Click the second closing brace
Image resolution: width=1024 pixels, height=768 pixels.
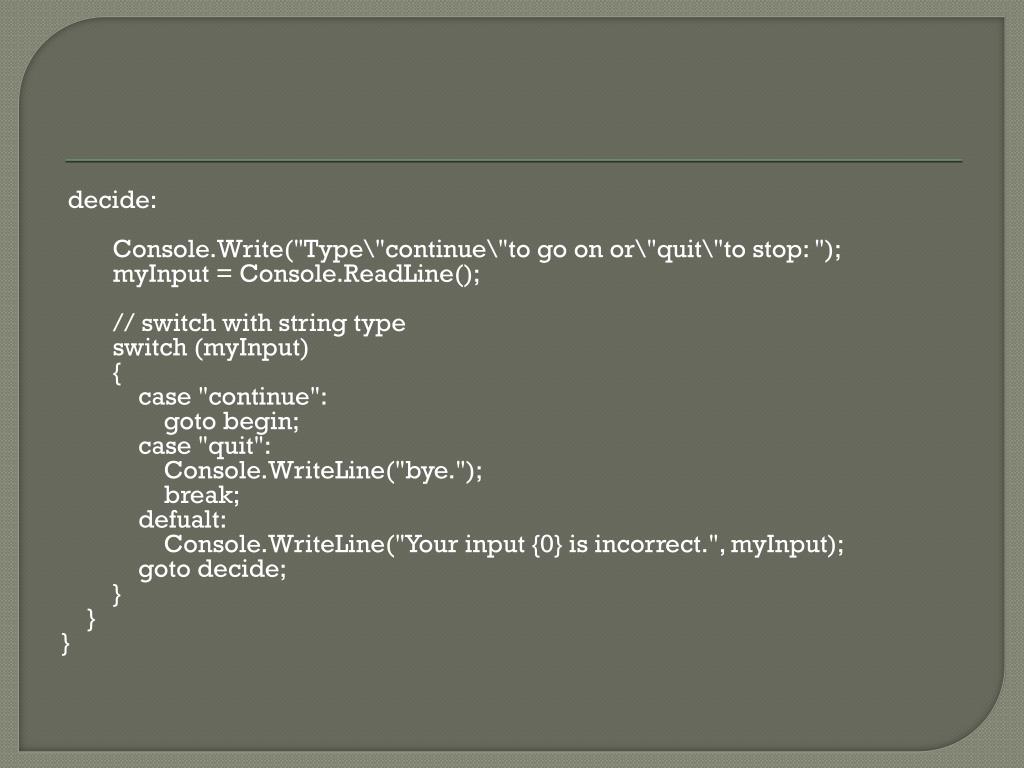click(x=91, y=618)
